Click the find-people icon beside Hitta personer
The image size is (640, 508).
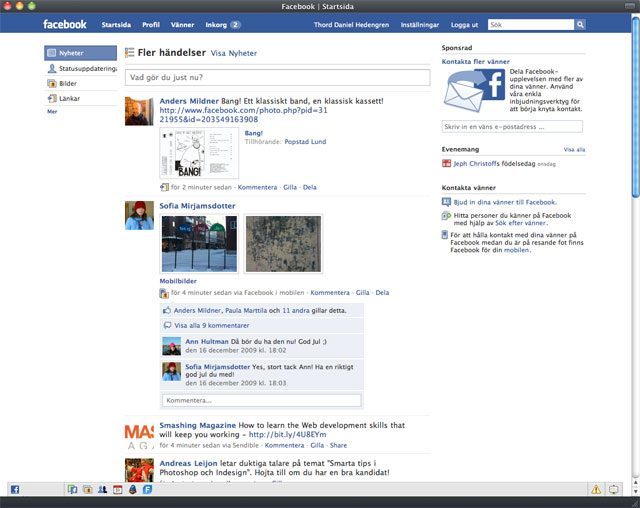click(x=446, y=216)
